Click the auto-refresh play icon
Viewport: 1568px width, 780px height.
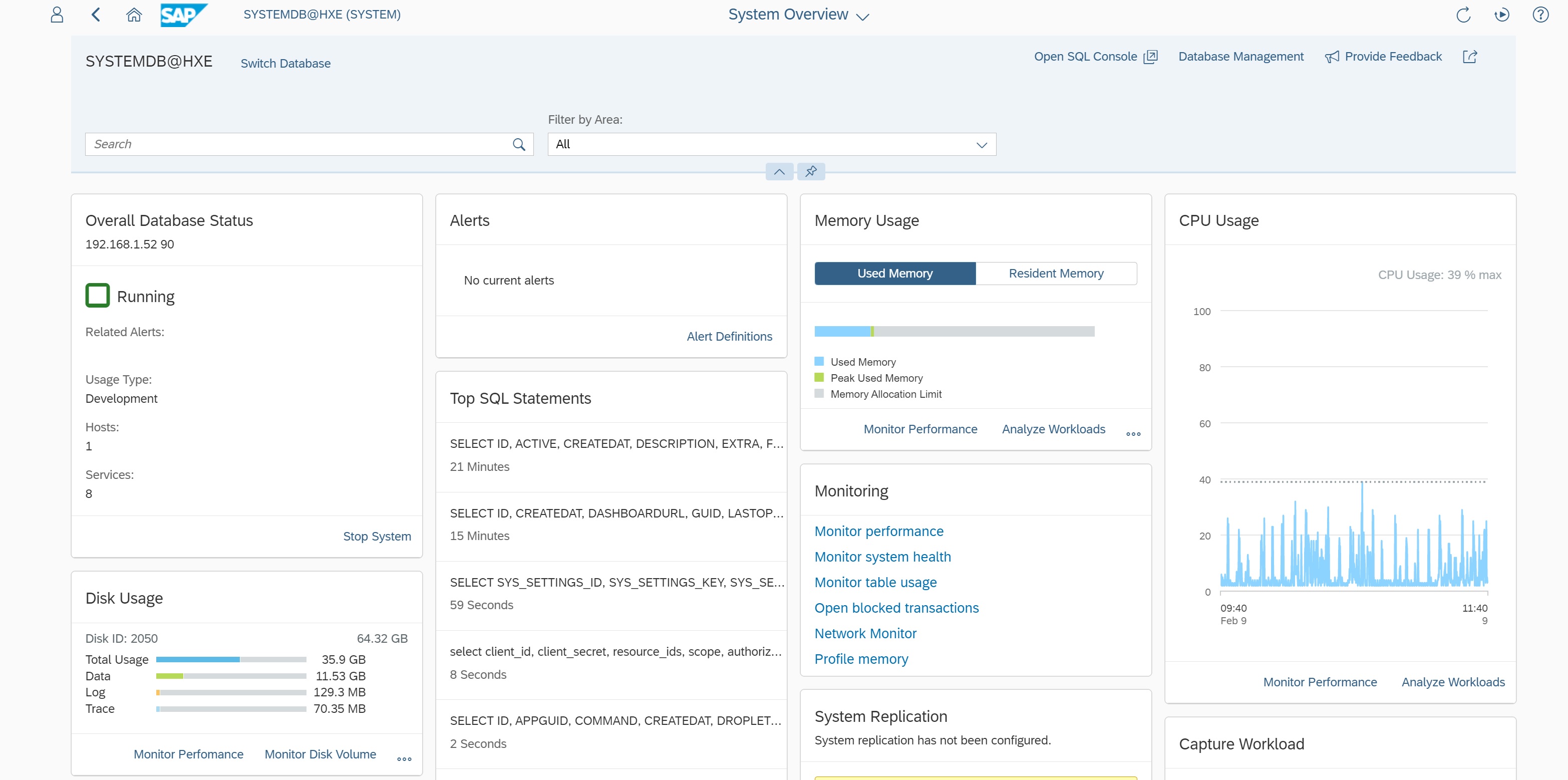point(1502,15)
